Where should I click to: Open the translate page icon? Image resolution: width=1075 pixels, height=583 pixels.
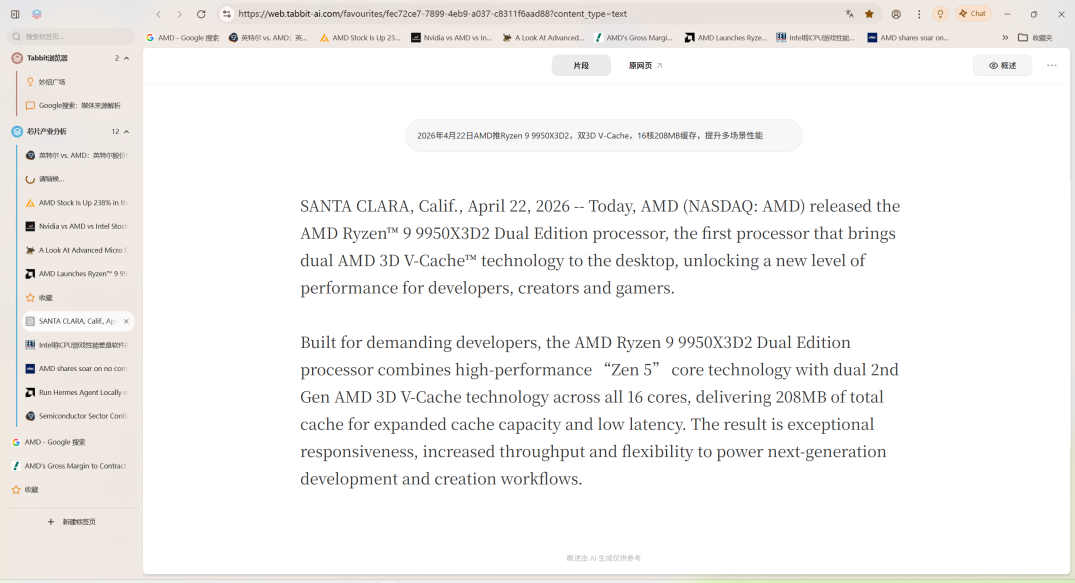(849, 14)
